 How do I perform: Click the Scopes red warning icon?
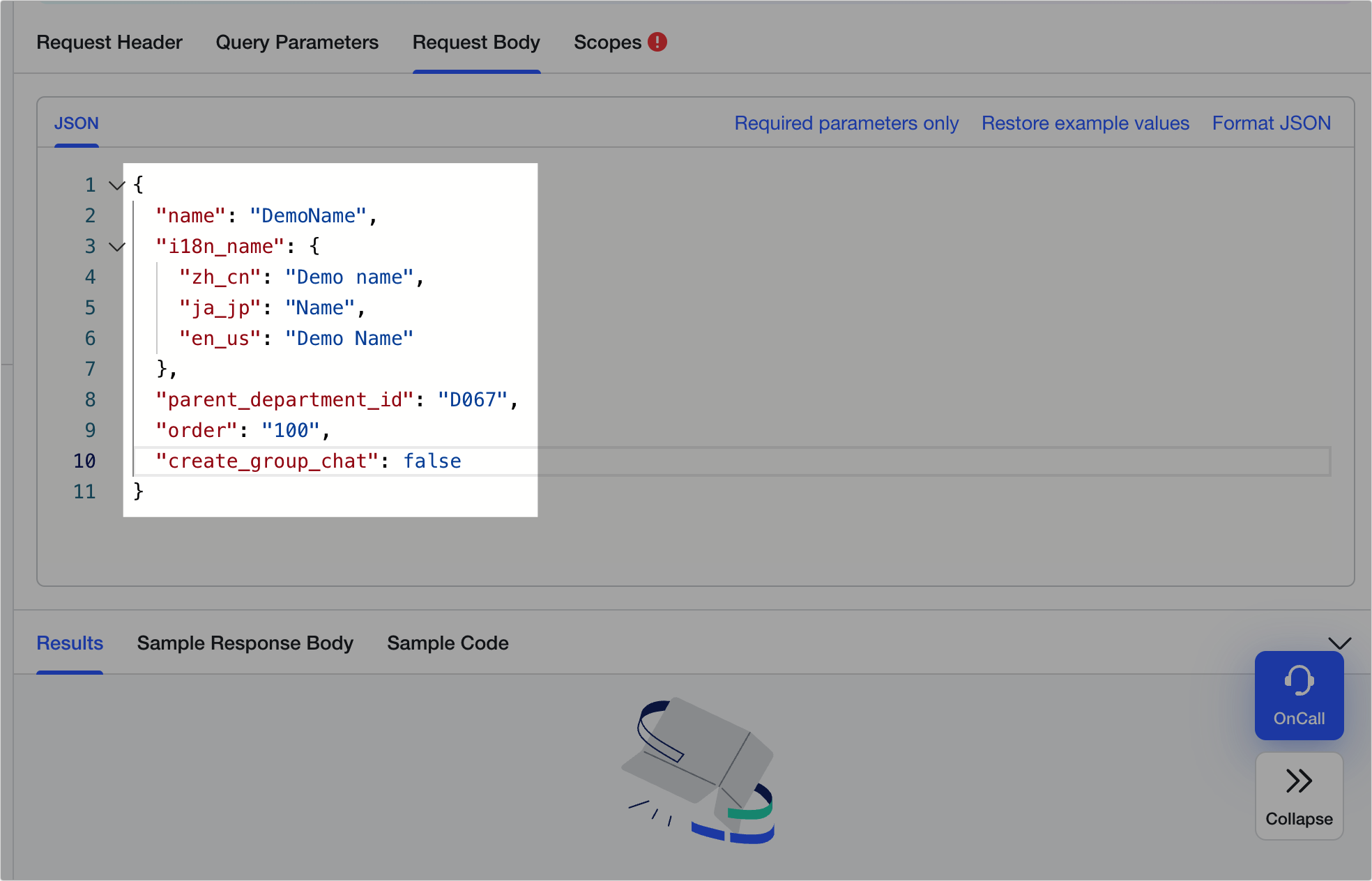(x=657, y=42)
